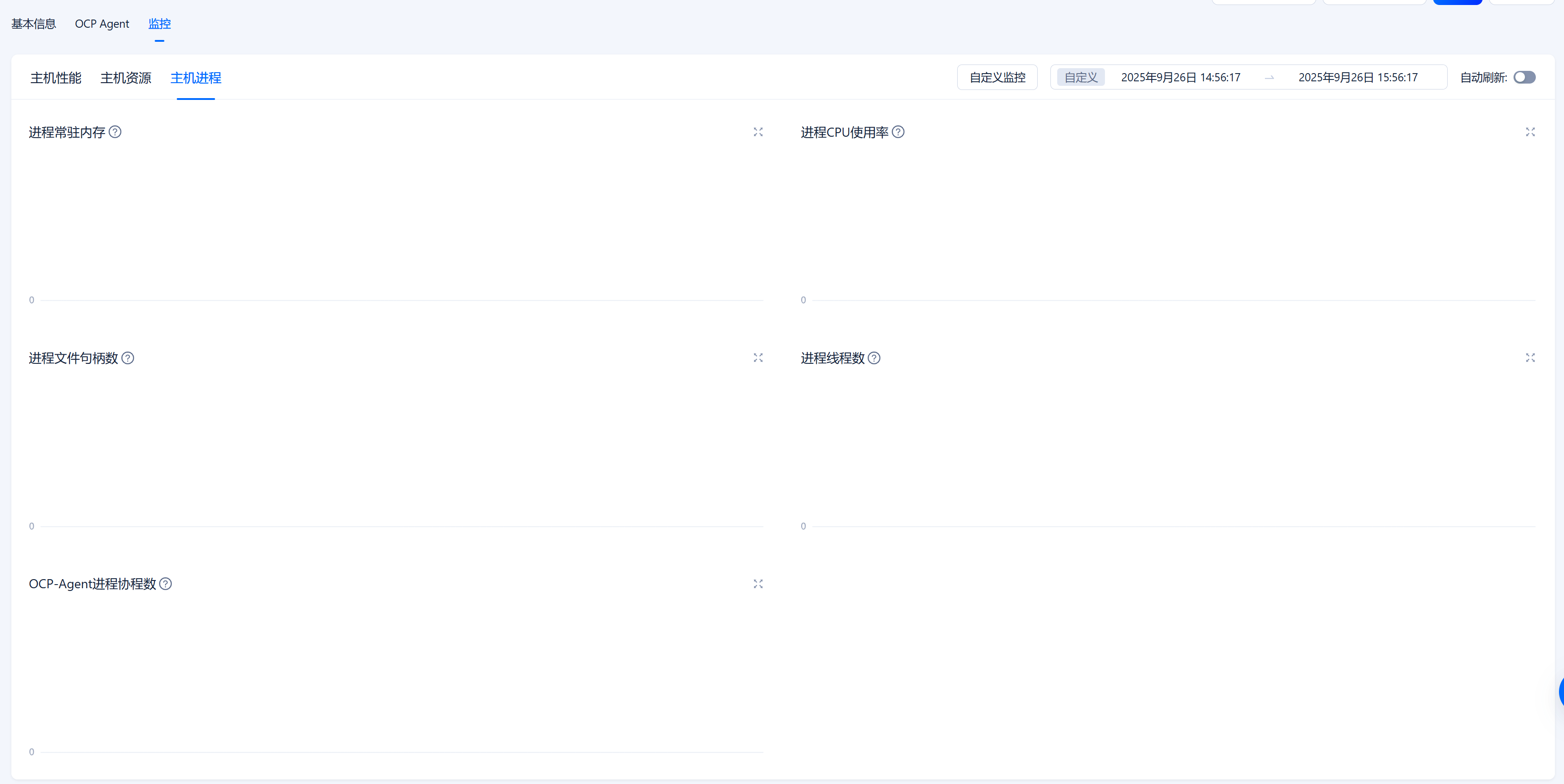The image size is (1564, 784).
Task: Click the OCP-Agent进程协程数 chart title
Action: (92, 583)
